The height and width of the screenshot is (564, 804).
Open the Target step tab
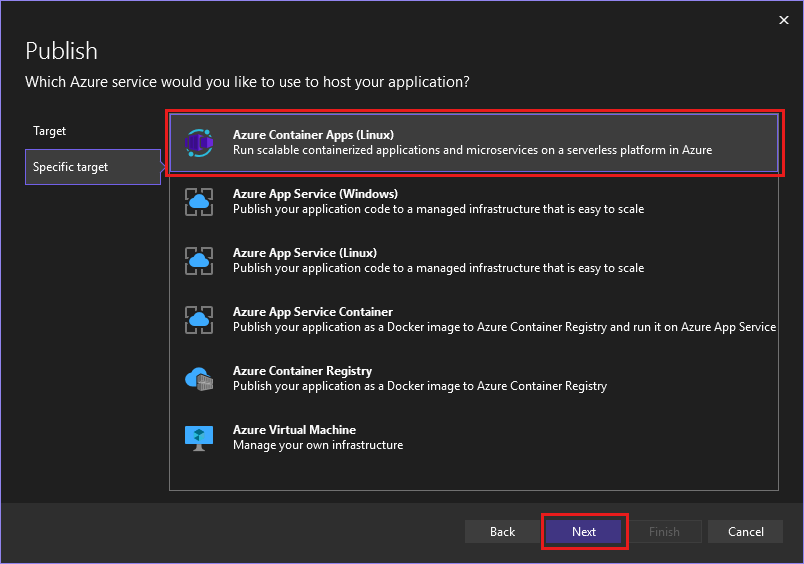click(x=50, y=131)
